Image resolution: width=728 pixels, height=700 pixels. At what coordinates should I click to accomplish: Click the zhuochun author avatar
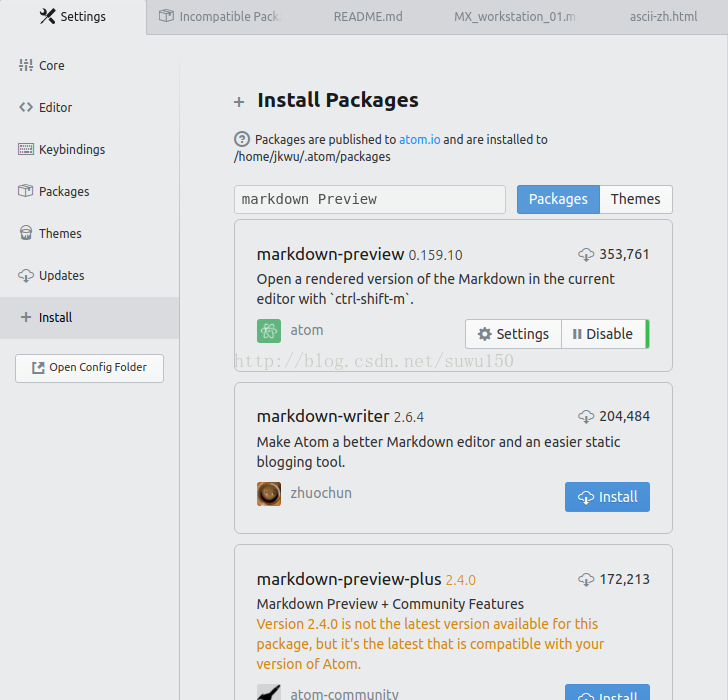(269, 494)
